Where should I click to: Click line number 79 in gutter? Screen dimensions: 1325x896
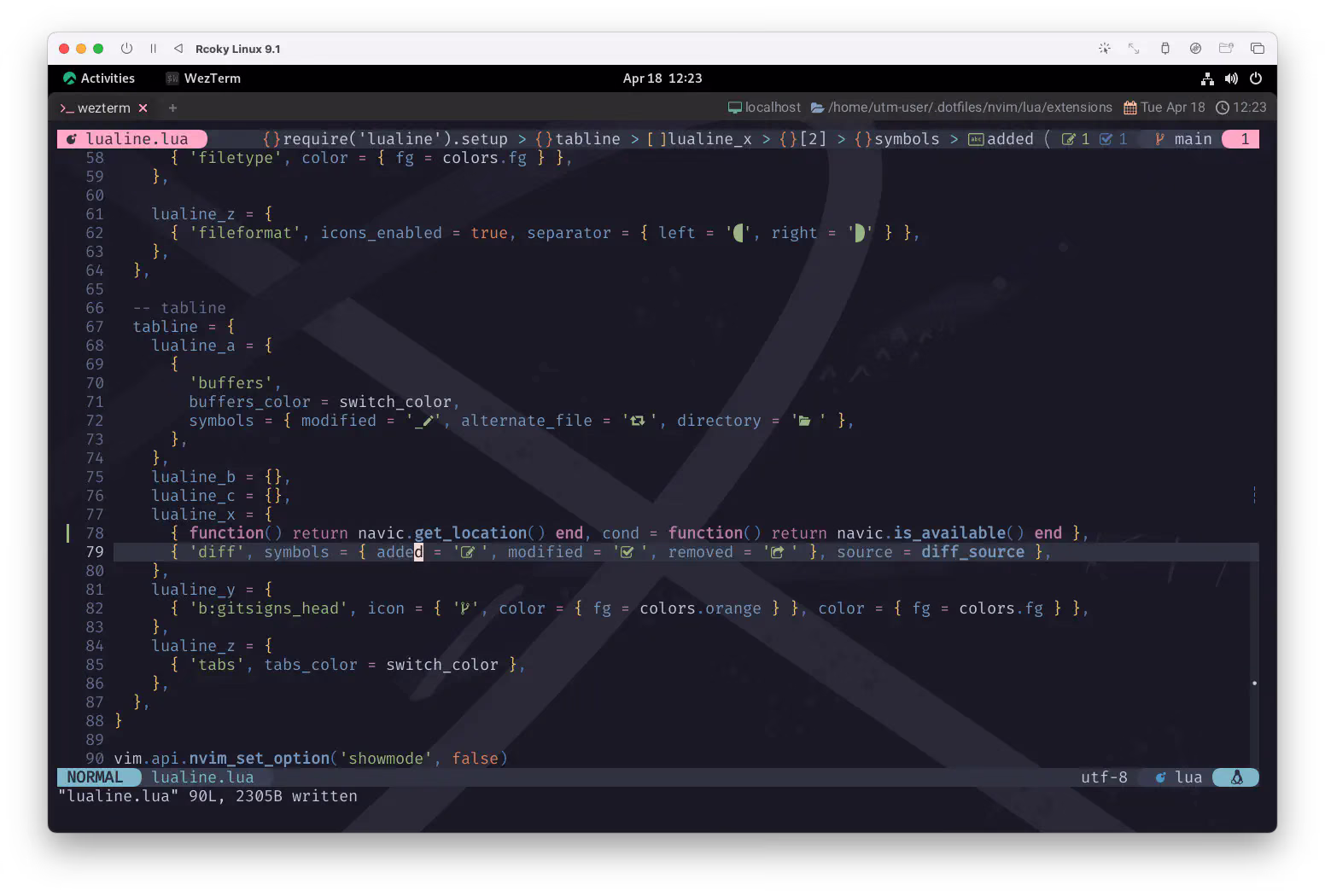(95, 552)
